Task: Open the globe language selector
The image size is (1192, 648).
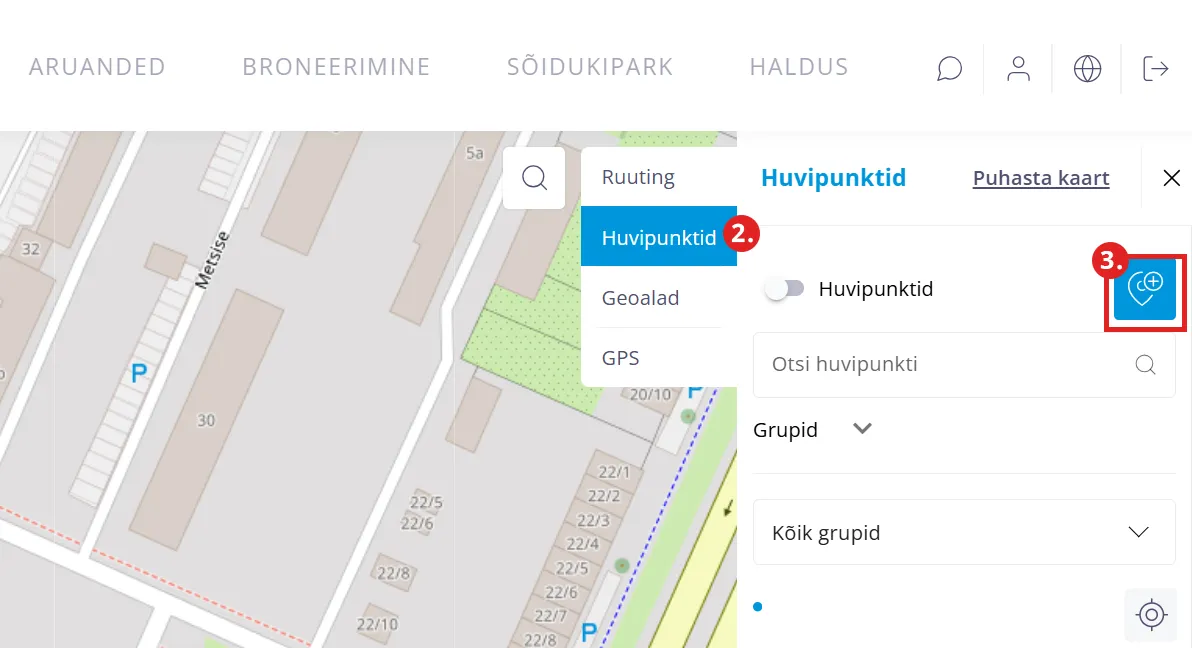Action: (x=1087, y=68)
